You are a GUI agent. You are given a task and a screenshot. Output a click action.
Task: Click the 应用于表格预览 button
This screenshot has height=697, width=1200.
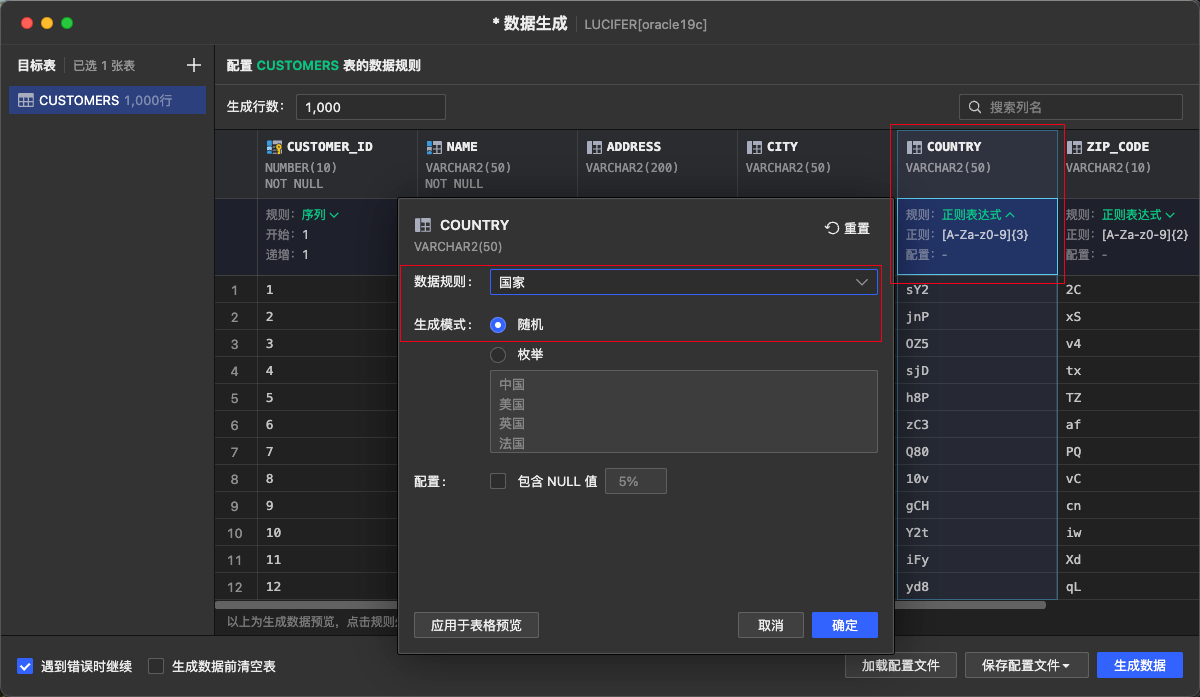pyautogui.click(x=476, y=624)
